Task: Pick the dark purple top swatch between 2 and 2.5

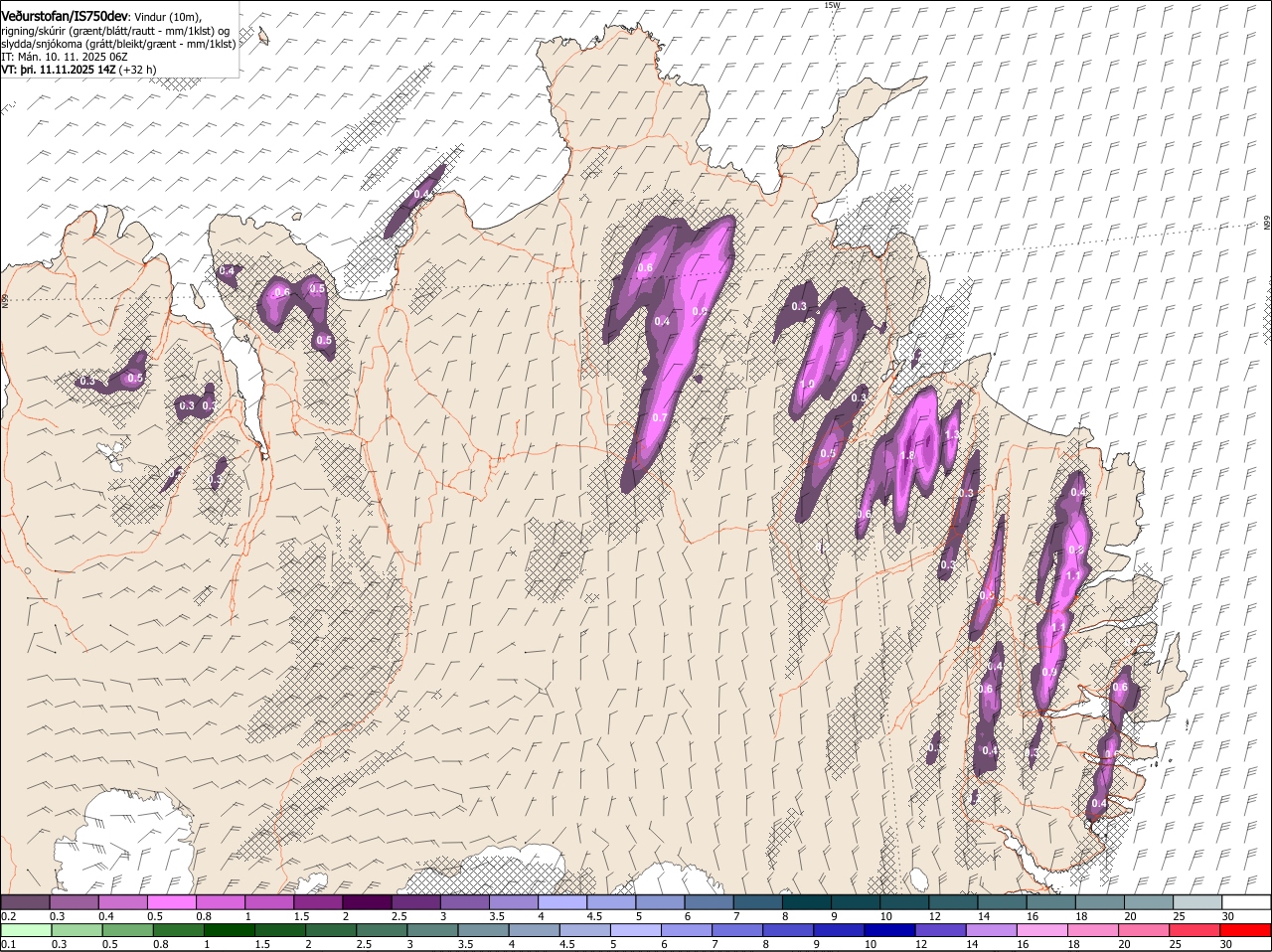Action: 367,901
